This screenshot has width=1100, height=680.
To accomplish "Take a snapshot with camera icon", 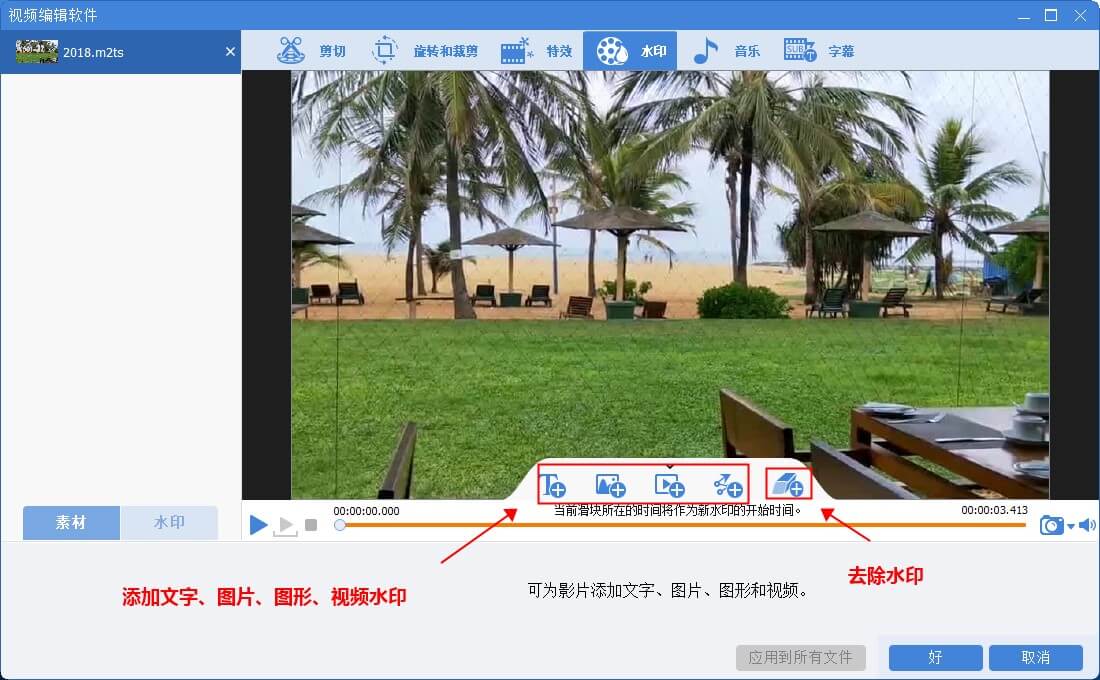I will click(x=1052, y=525).
